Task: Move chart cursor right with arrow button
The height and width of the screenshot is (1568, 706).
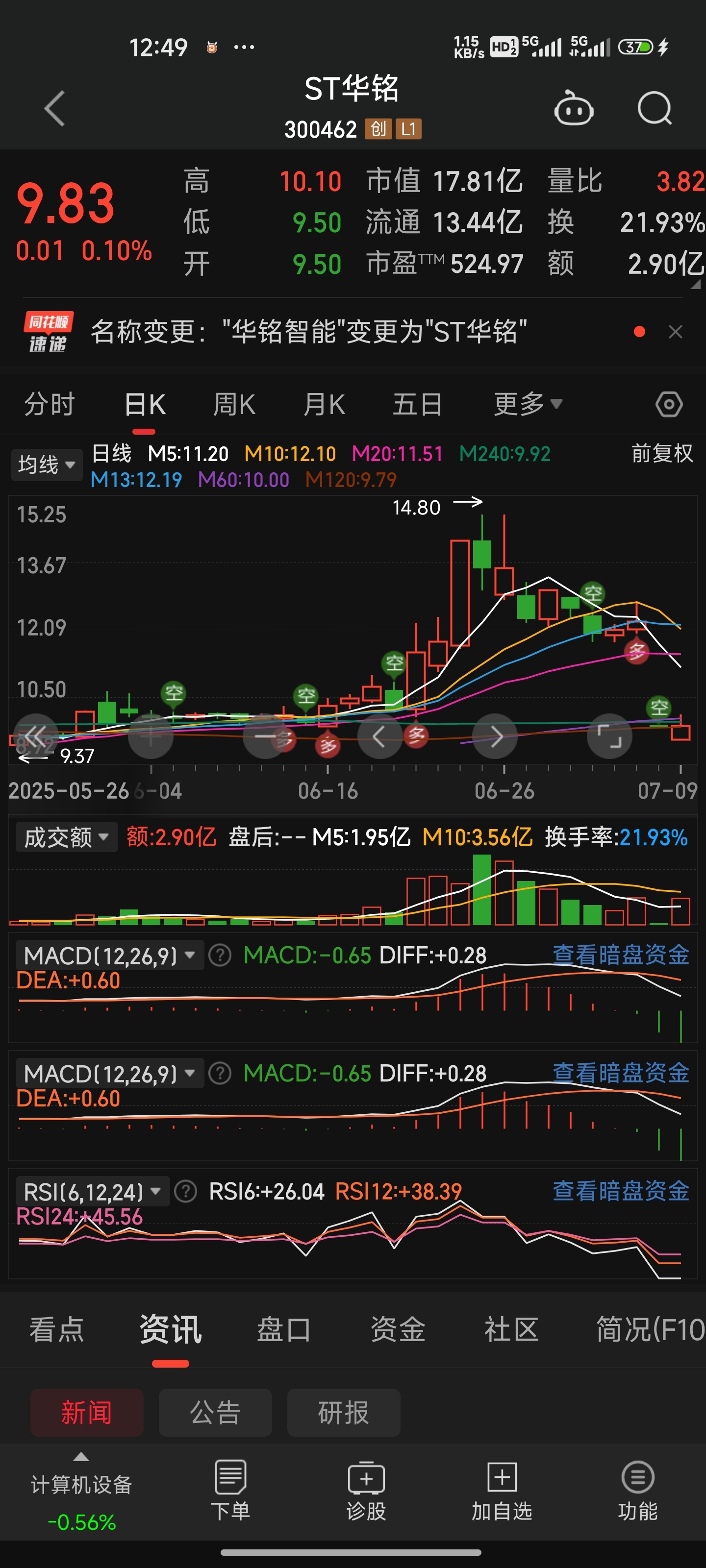Action: coord(495,736)
